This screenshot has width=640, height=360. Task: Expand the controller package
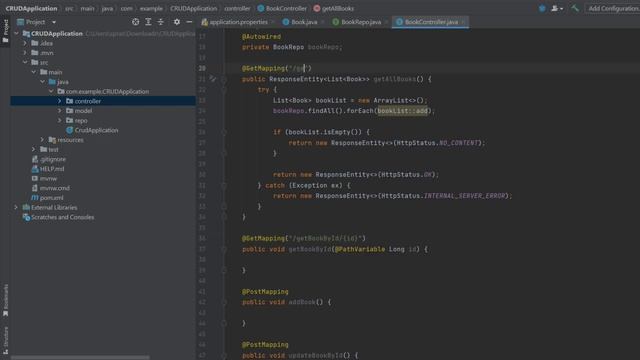pyautogui.click(x=60, y=101)
